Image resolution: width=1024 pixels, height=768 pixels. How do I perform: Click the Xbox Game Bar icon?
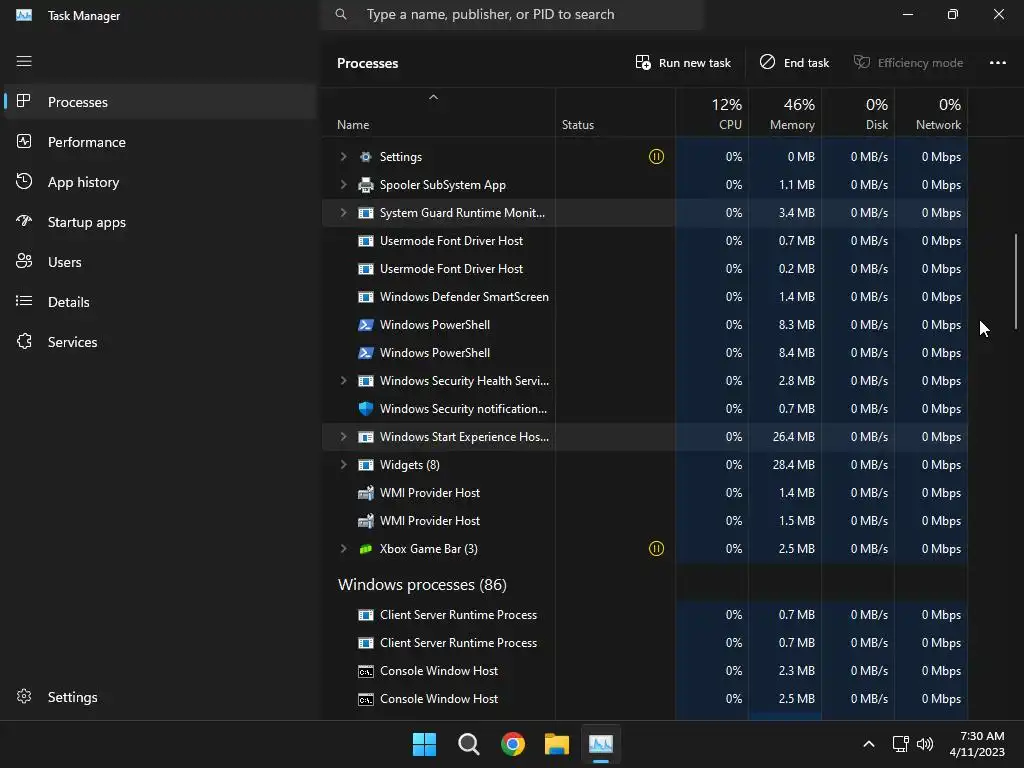366,549
